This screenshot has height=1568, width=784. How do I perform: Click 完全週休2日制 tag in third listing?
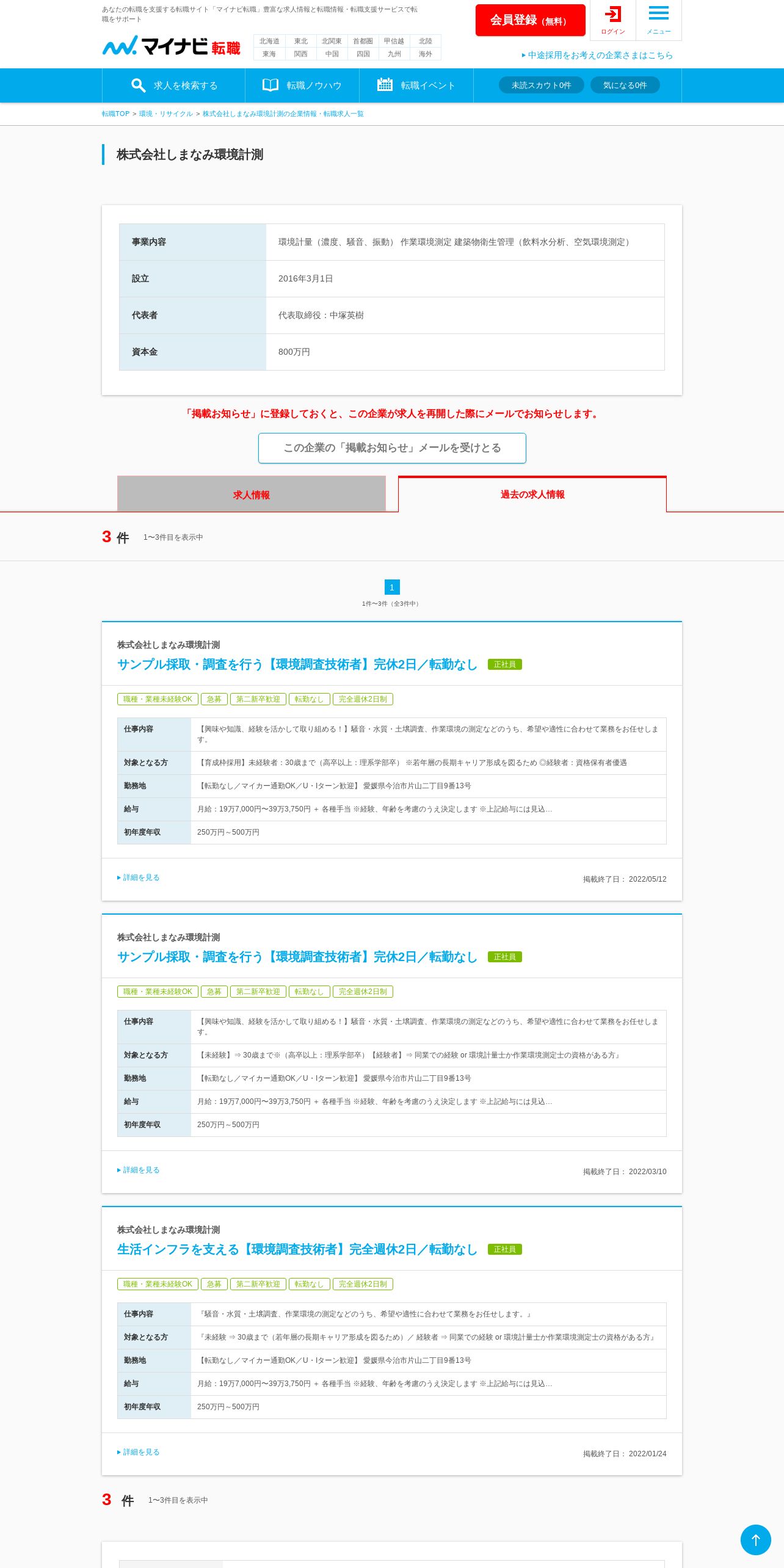363,1284
